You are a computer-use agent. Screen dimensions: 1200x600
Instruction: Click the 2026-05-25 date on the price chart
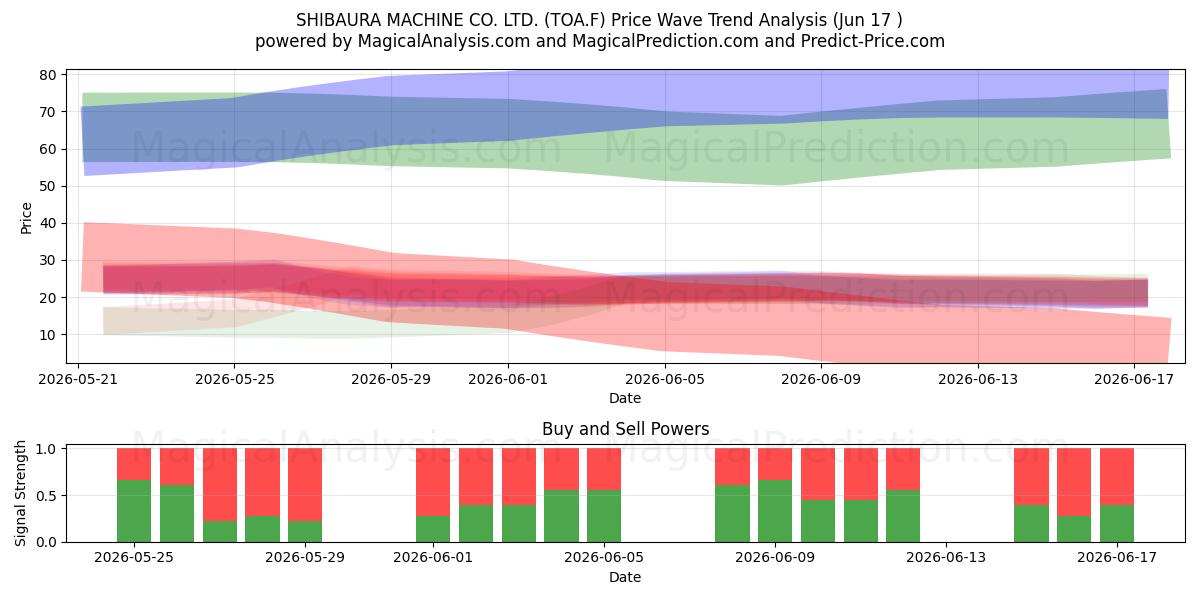pyautogui.click(x=234, y=379)
